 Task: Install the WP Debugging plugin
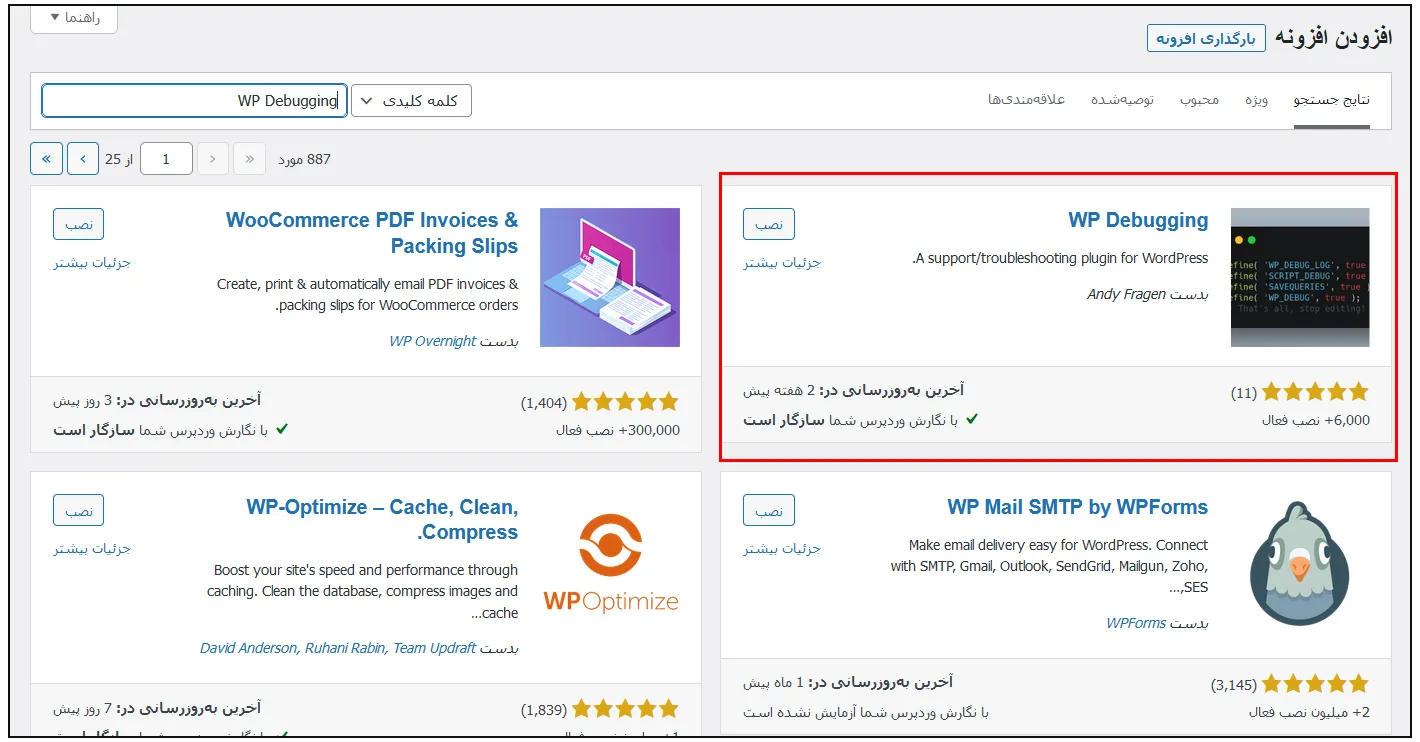click(769, 225)
